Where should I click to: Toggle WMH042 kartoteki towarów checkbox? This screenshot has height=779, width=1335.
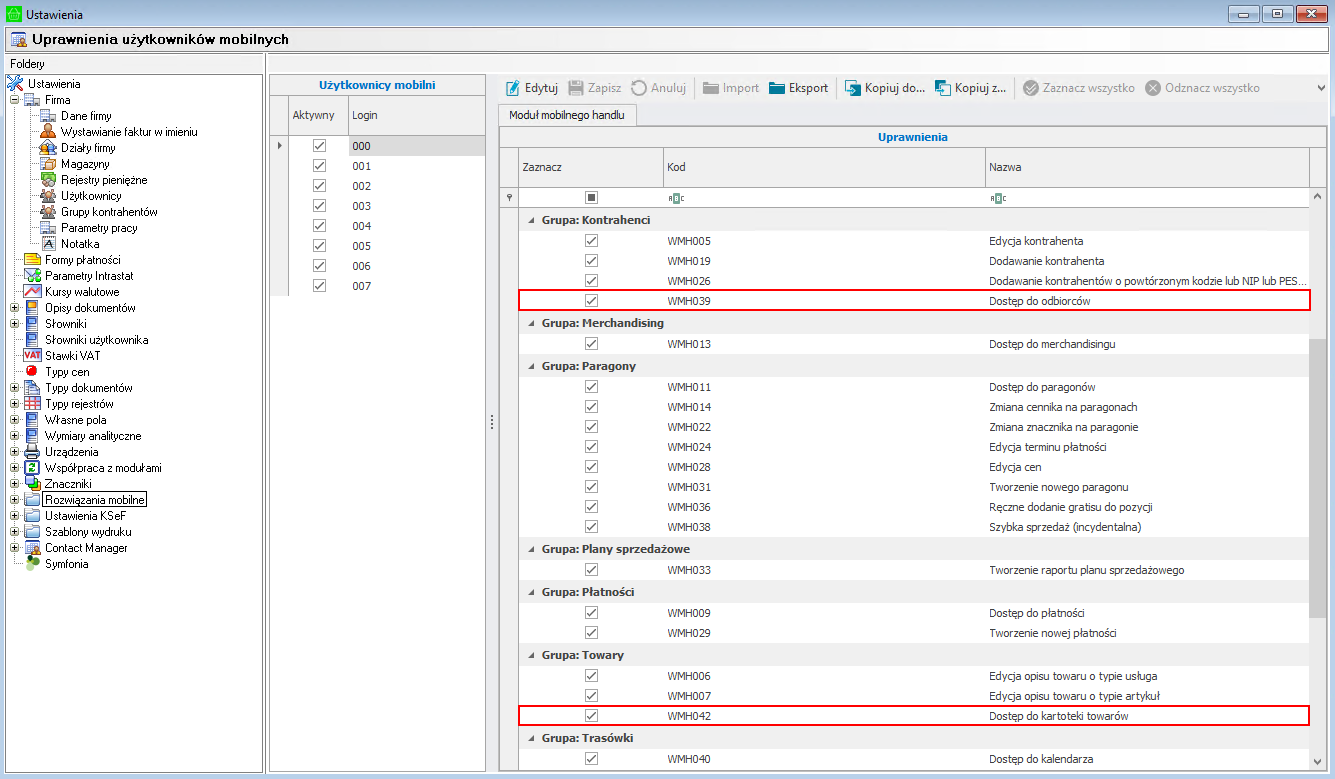pyautogui.click(x=591, y=716)
